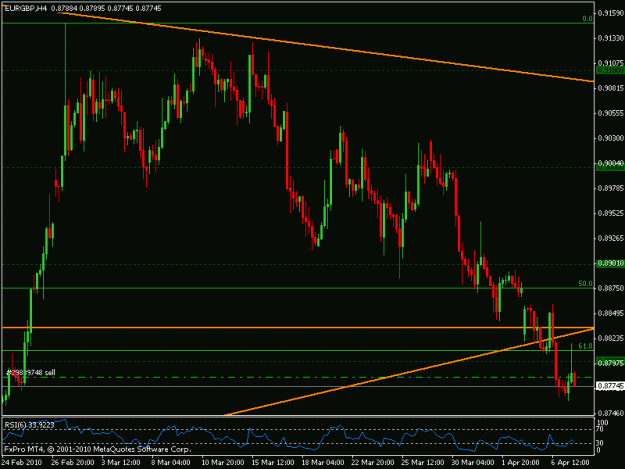Click the 0.87460 price axis value
The width and height of the screenshot is (625, 469).
[611, 414]
